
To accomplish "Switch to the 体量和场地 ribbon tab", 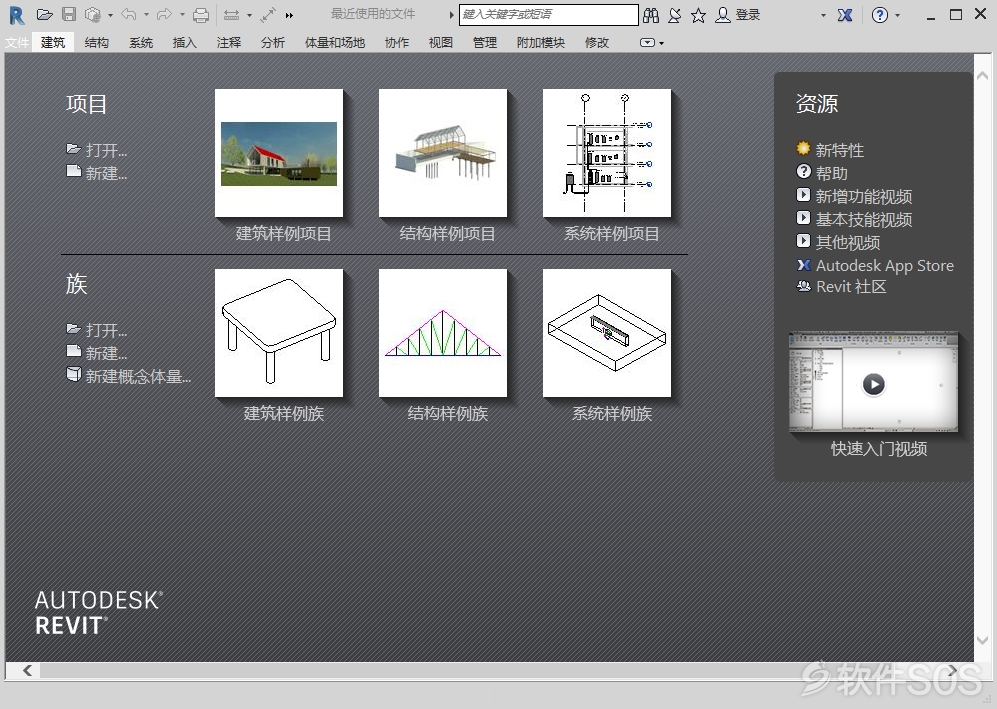I will (x=335, y=43).
